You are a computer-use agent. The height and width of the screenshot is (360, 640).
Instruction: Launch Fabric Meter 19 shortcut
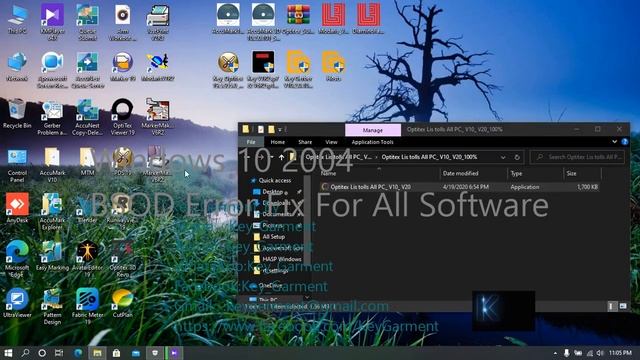pyautogui.click(x=87, y=307)
